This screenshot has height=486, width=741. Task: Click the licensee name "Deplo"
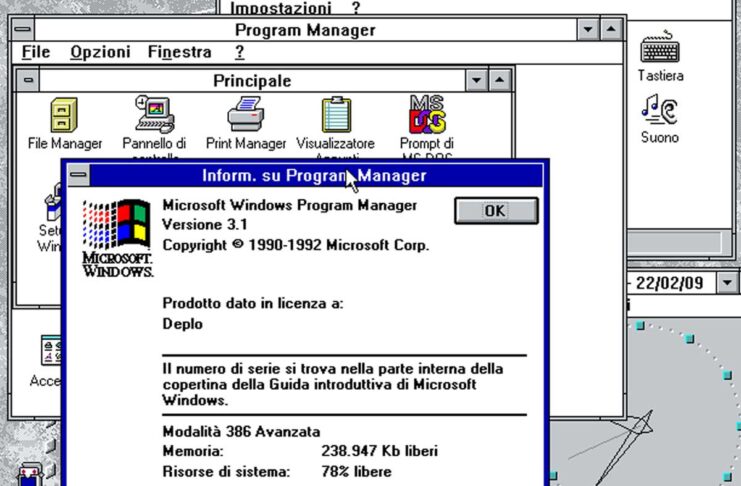tap(182, 324)
